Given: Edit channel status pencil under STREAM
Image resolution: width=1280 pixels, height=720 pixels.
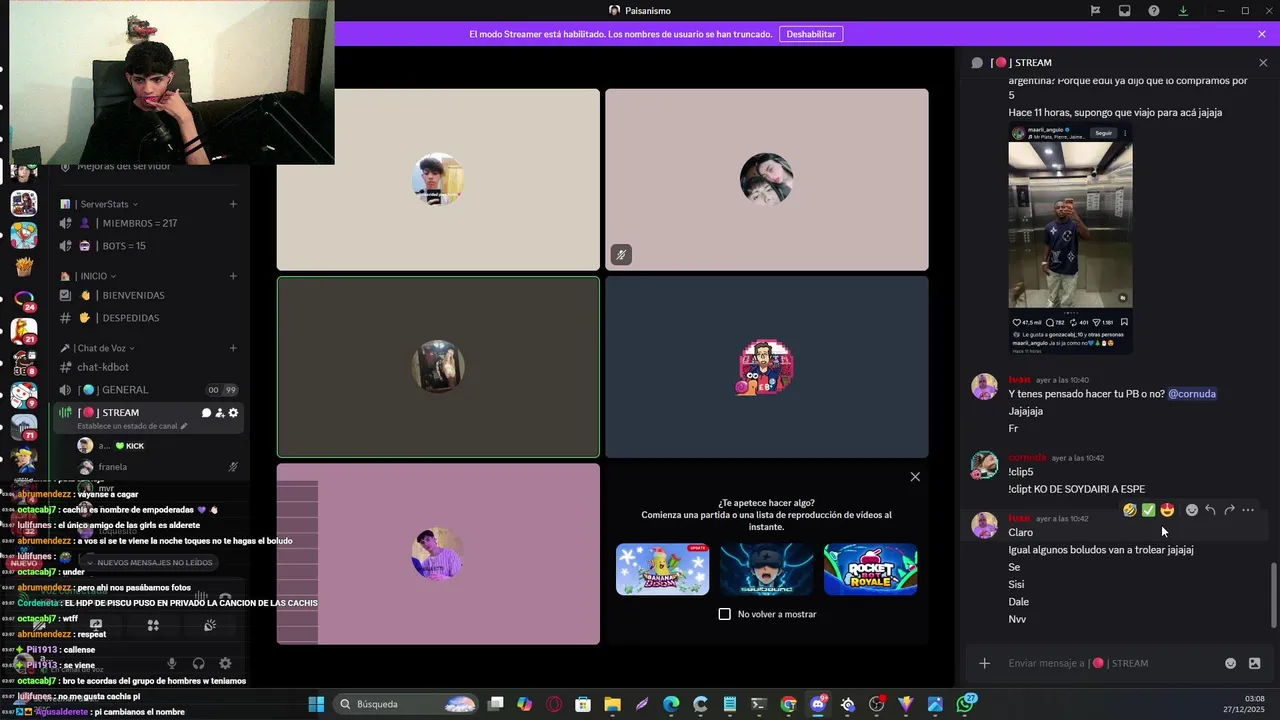Looking at the screenshot, I should coord(183,426).
